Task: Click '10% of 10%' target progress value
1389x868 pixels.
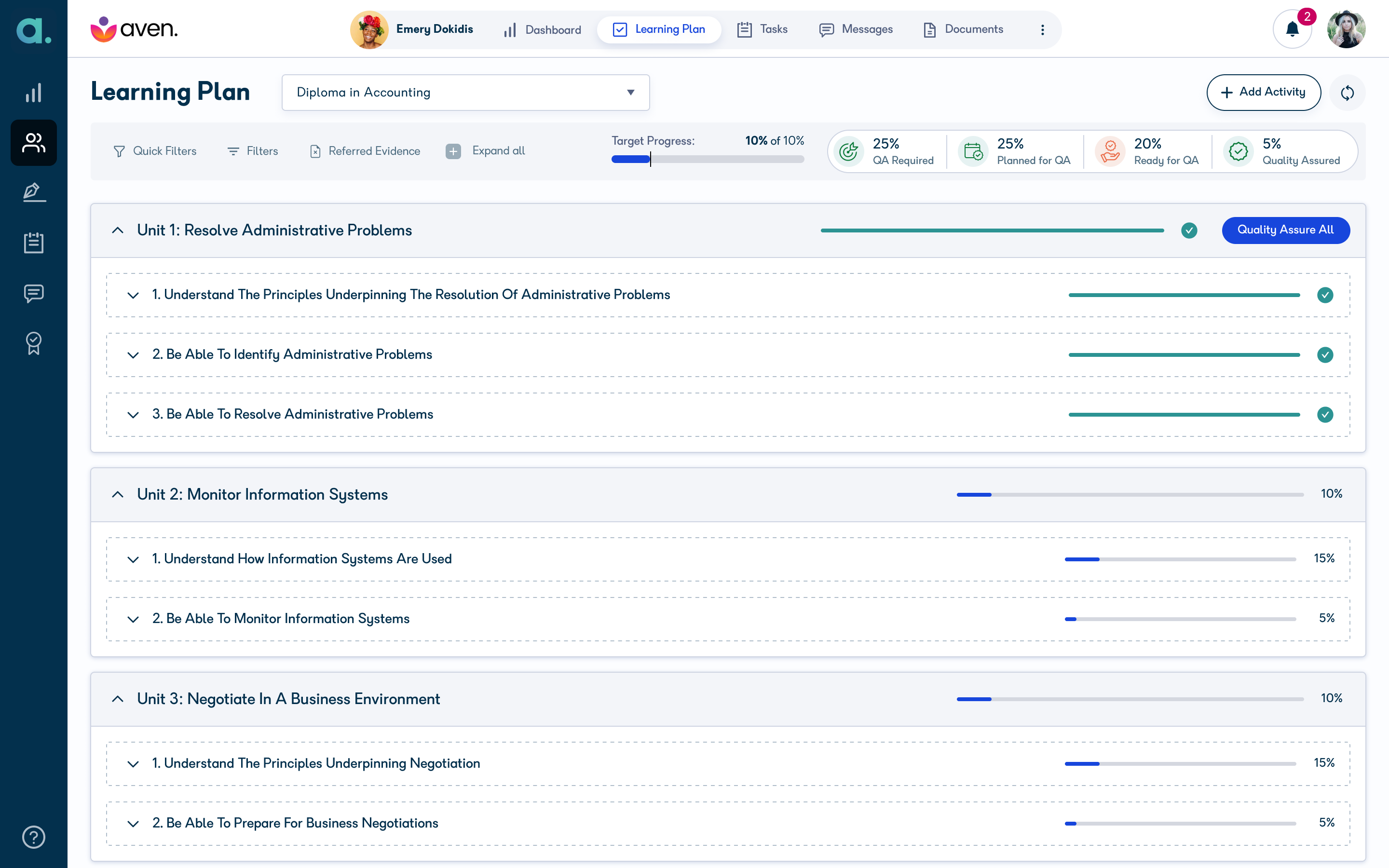Action: pos(774,141)
